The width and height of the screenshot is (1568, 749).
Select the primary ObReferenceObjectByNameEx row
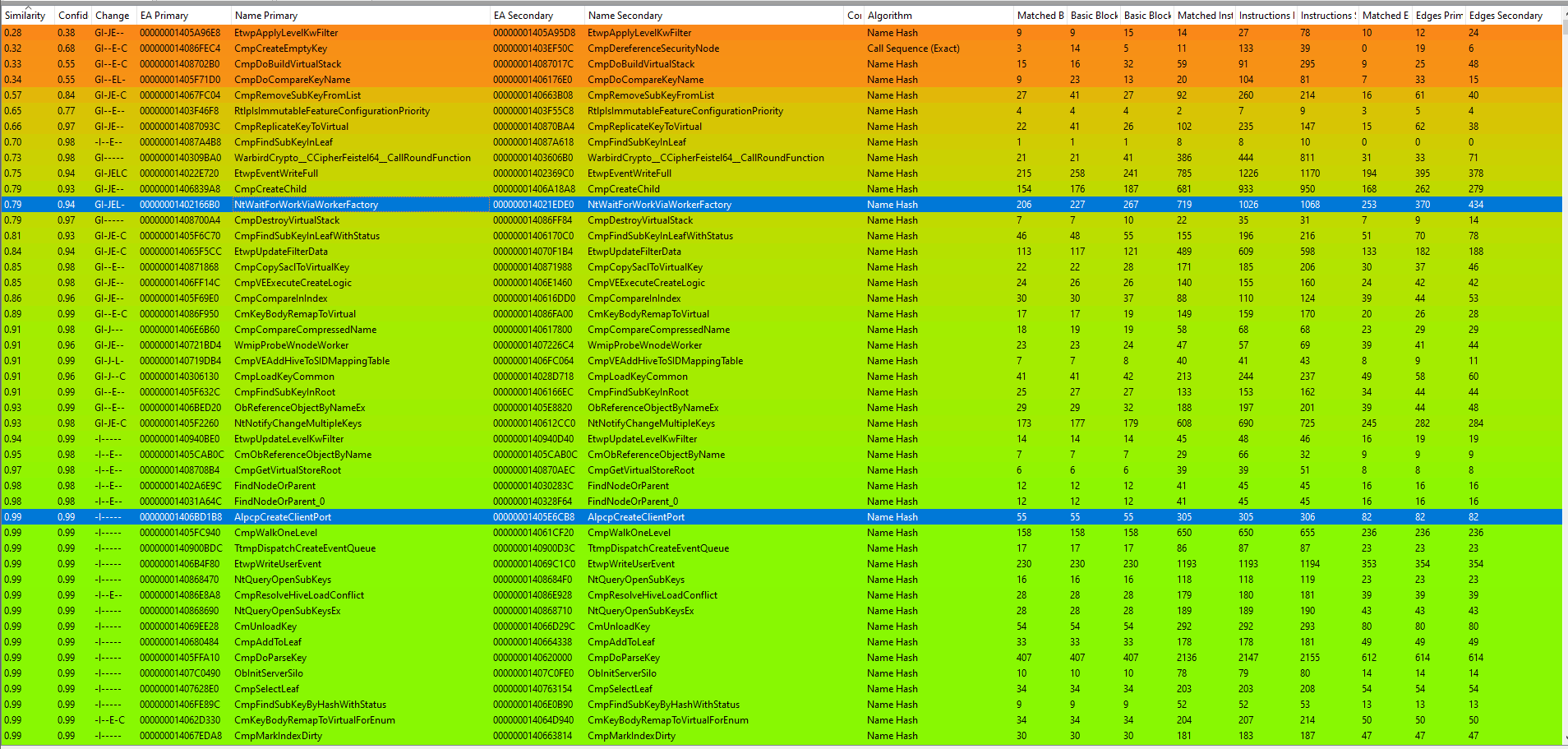pos(299,408)
